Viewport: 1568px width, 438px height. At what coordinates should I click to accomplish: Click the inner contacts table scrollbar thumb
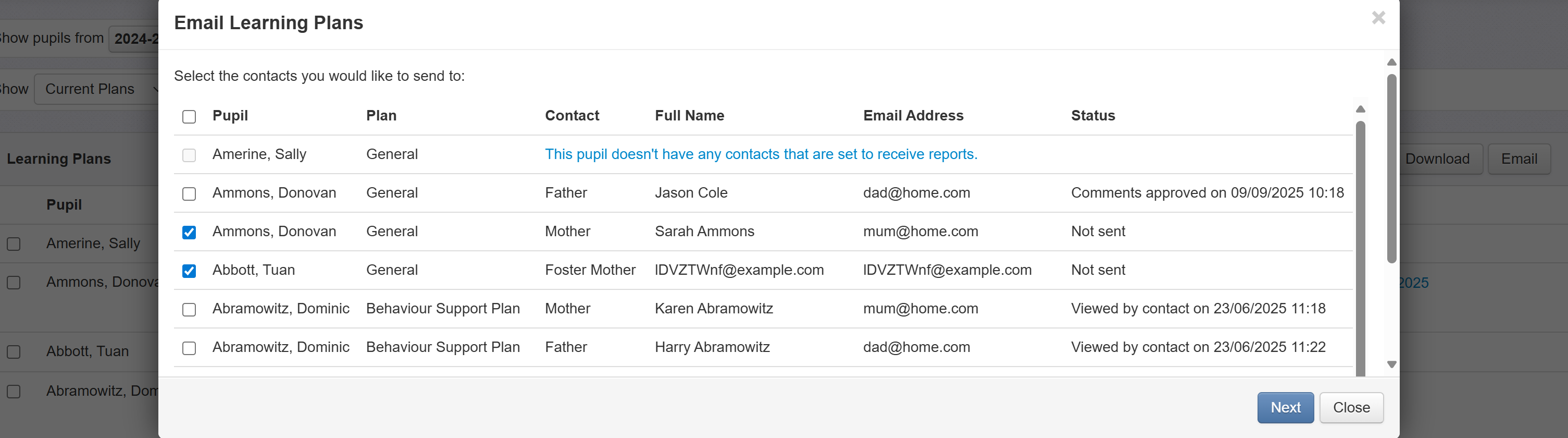1361,244
